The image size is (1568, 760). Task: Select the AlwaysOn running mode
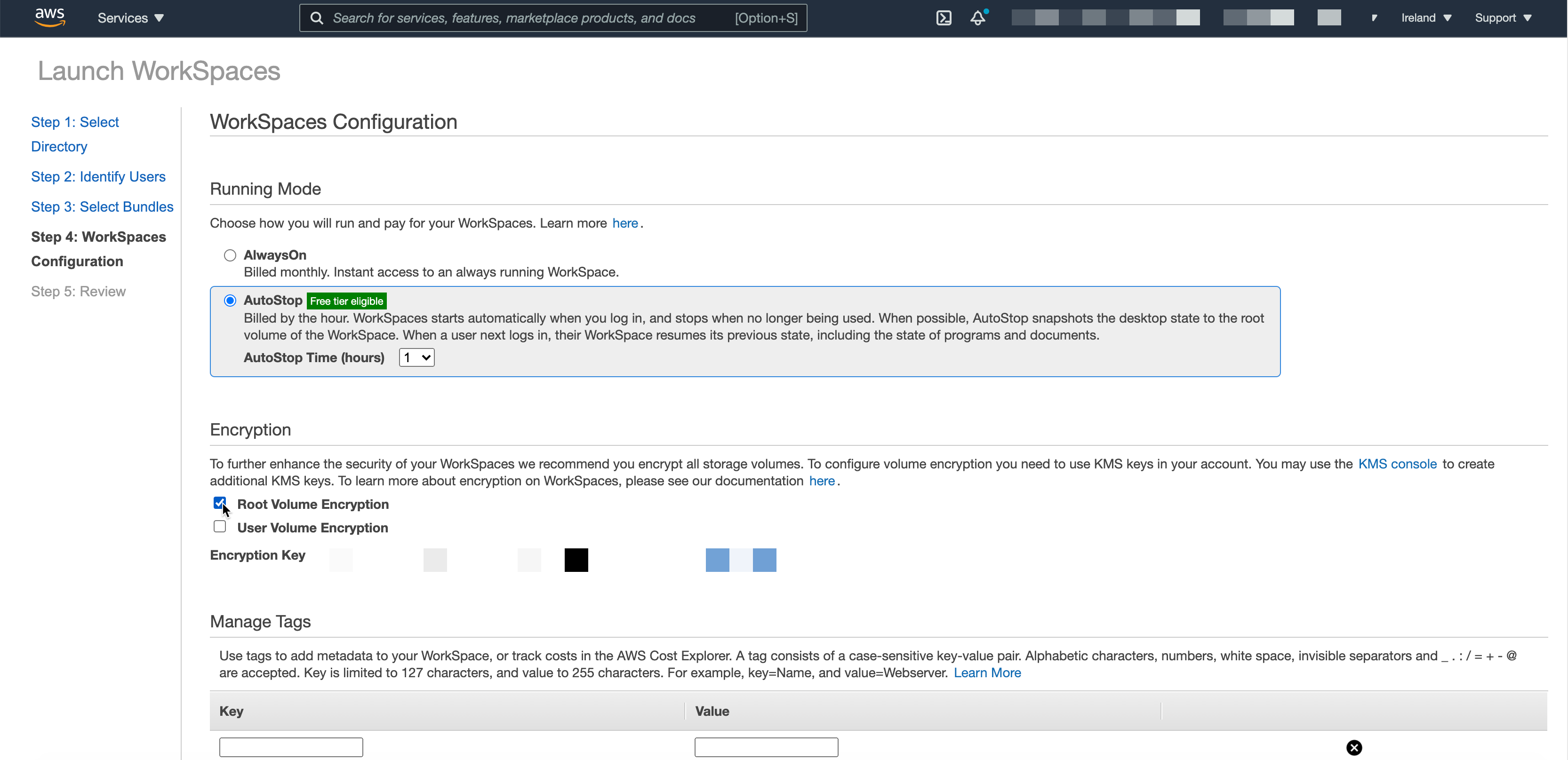[230, 255]
